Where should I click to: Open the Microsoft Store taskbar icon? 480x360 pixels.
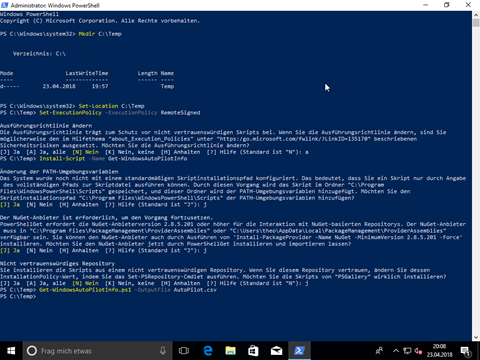click(x=253, y=351)
